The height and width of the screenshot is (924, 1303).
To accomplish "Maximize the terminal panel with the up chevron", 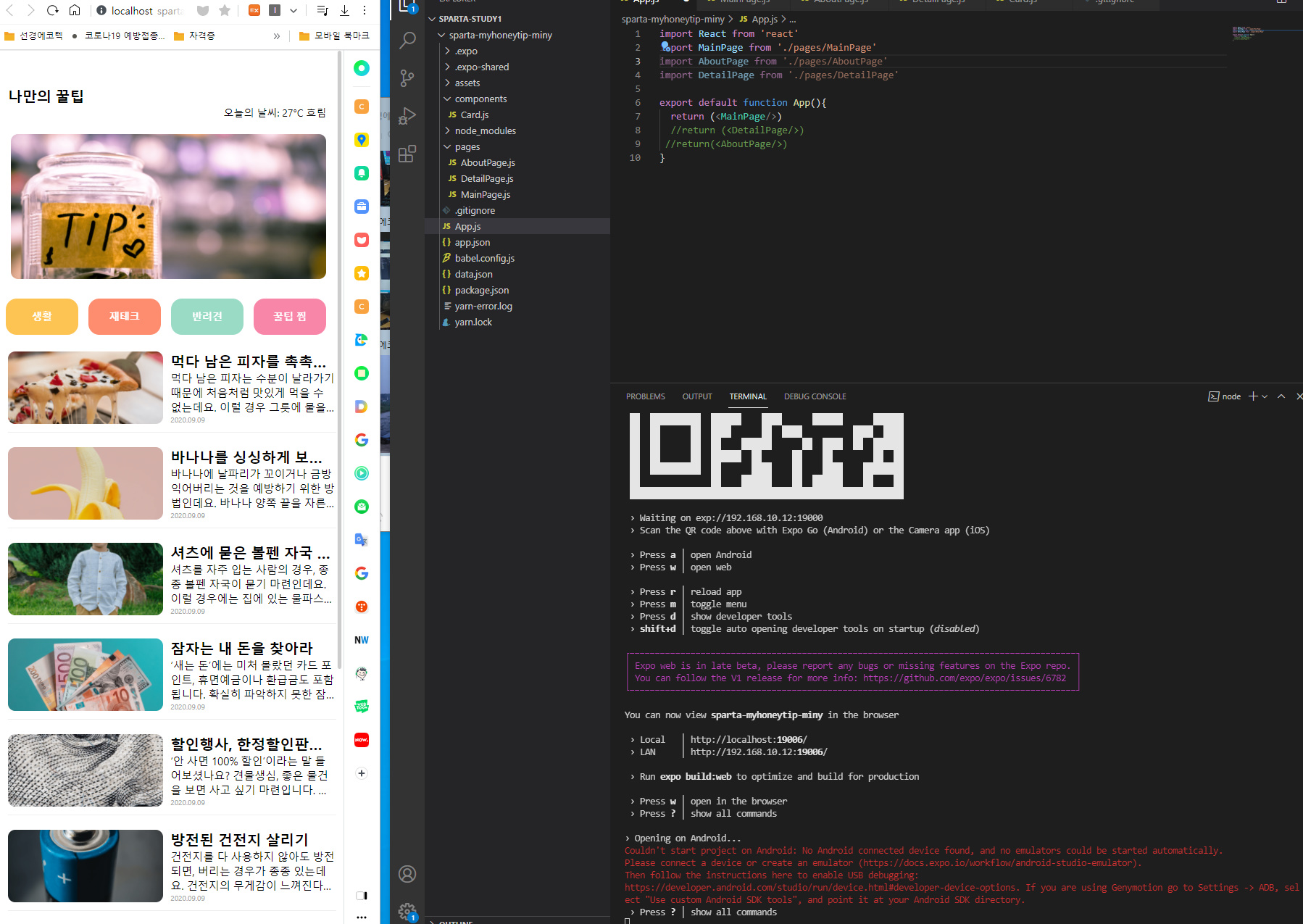I will click(1281, 396).
